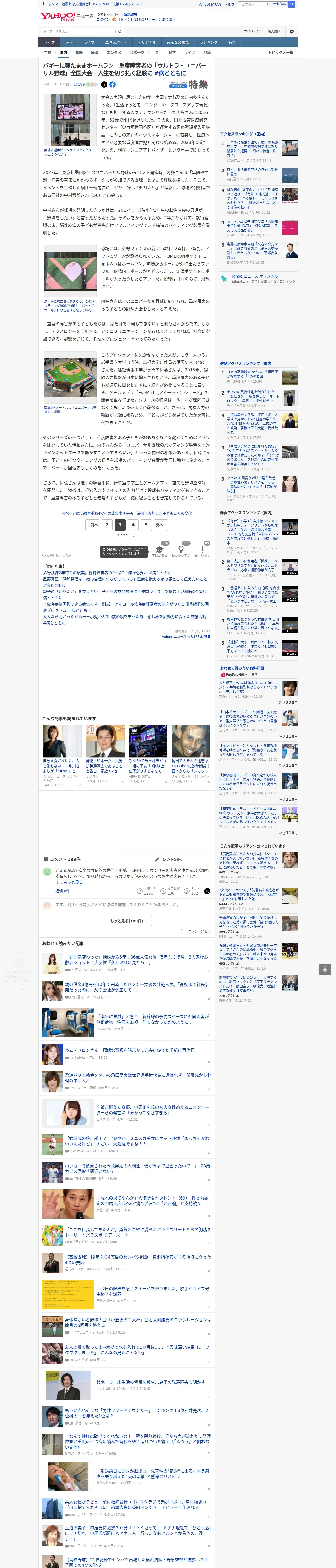React with the 新しい視点 exclamation icon

(203, 550)
